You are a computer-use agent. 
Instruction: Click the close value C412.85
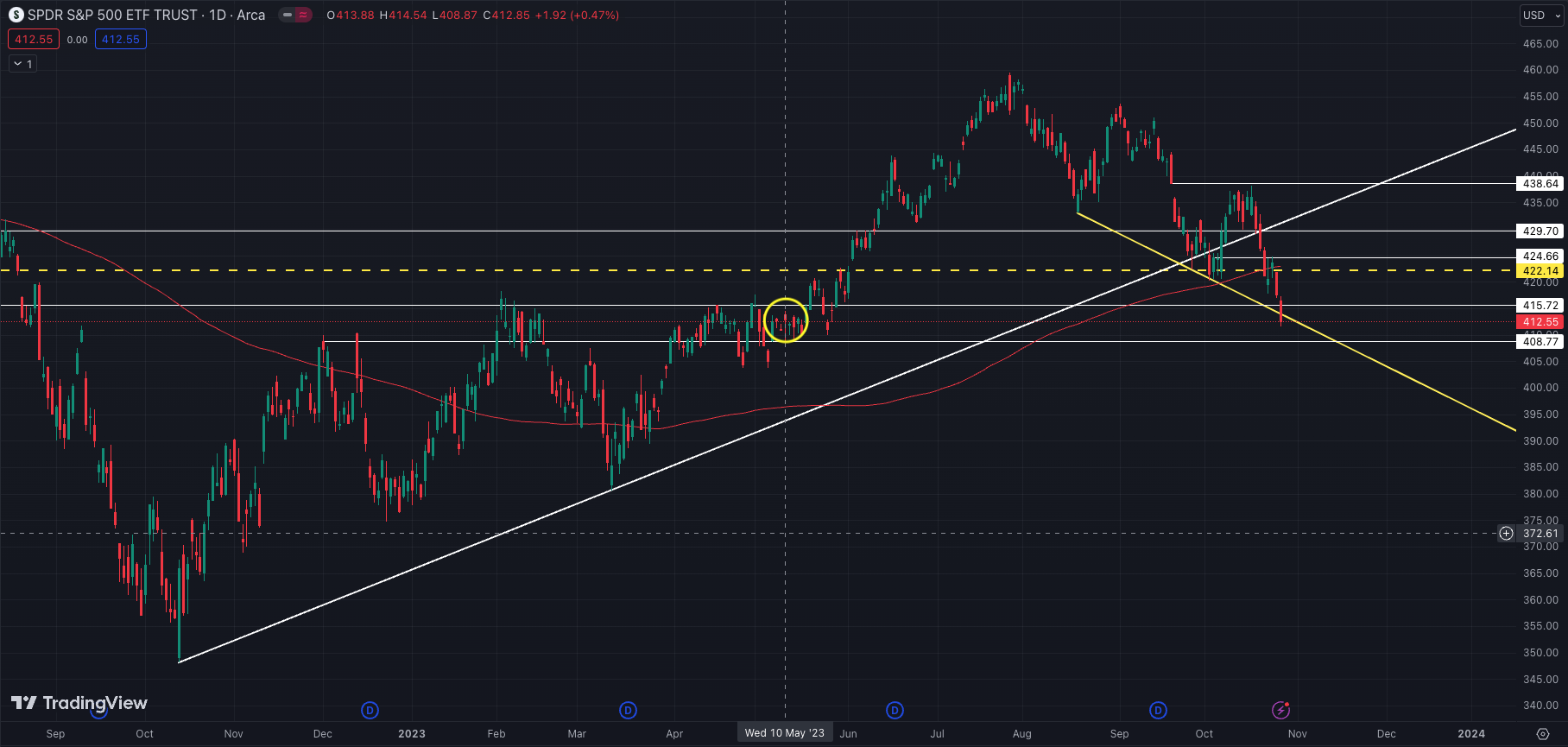click(x=506, y=16)
